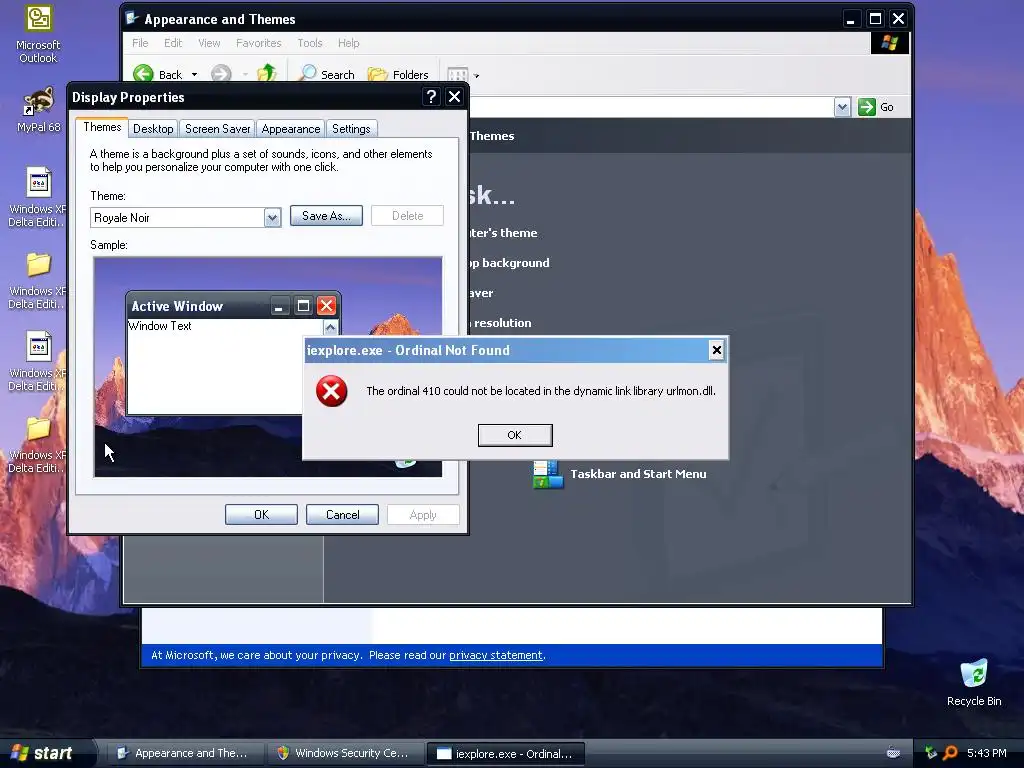Close the Ordinal Not Found error dialog
The image size is (1024, 768).
pyautogui.click(x=716, y=350)
